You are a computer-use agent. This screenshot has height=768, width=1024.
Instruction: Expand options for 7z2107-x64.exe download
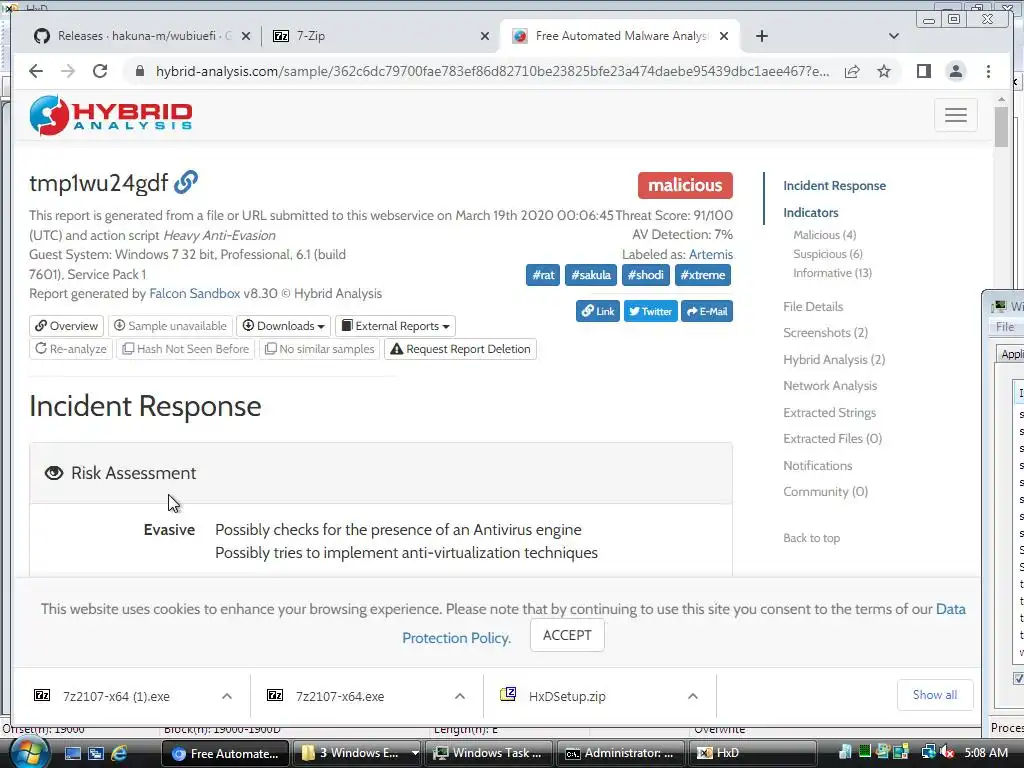(460, 696)
